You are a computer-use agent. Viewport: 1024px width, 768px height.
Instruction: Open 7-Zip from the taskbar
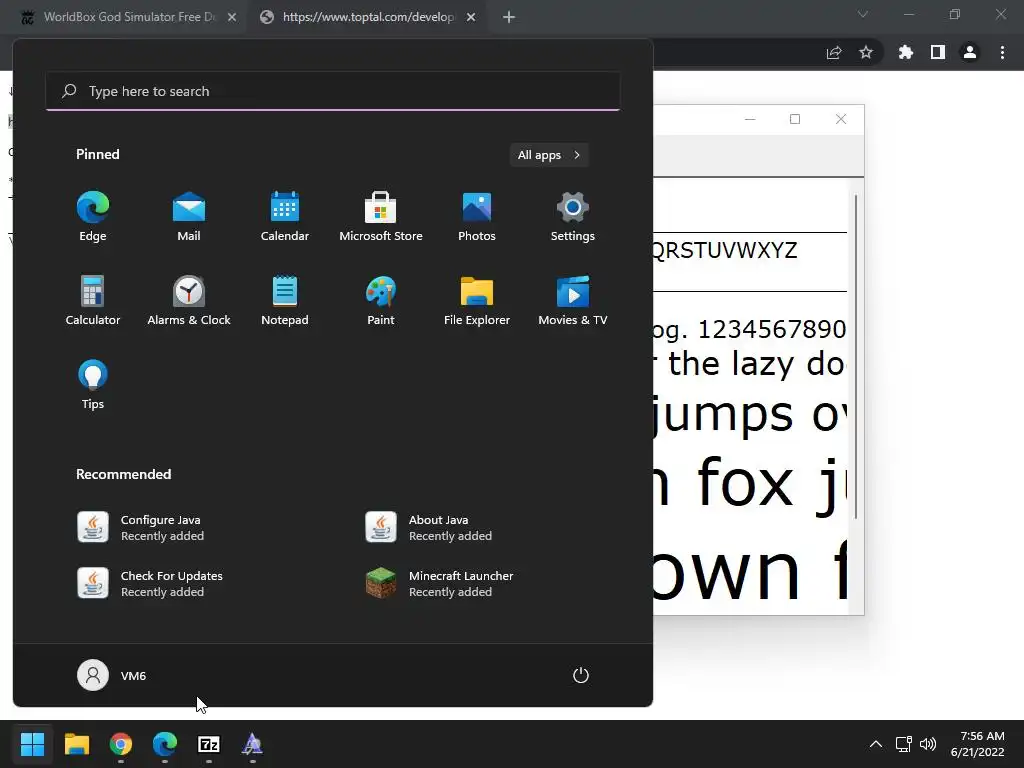209,744
